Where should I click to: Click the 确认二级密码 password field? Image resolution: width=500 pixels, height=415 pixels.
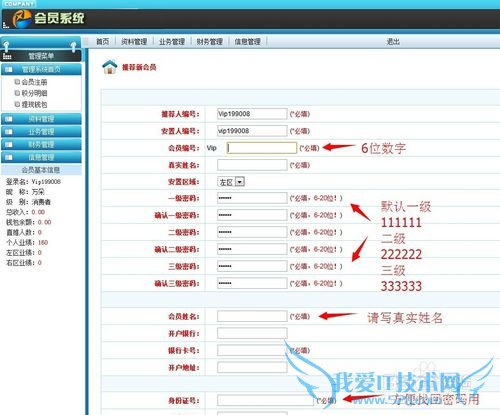252,249
